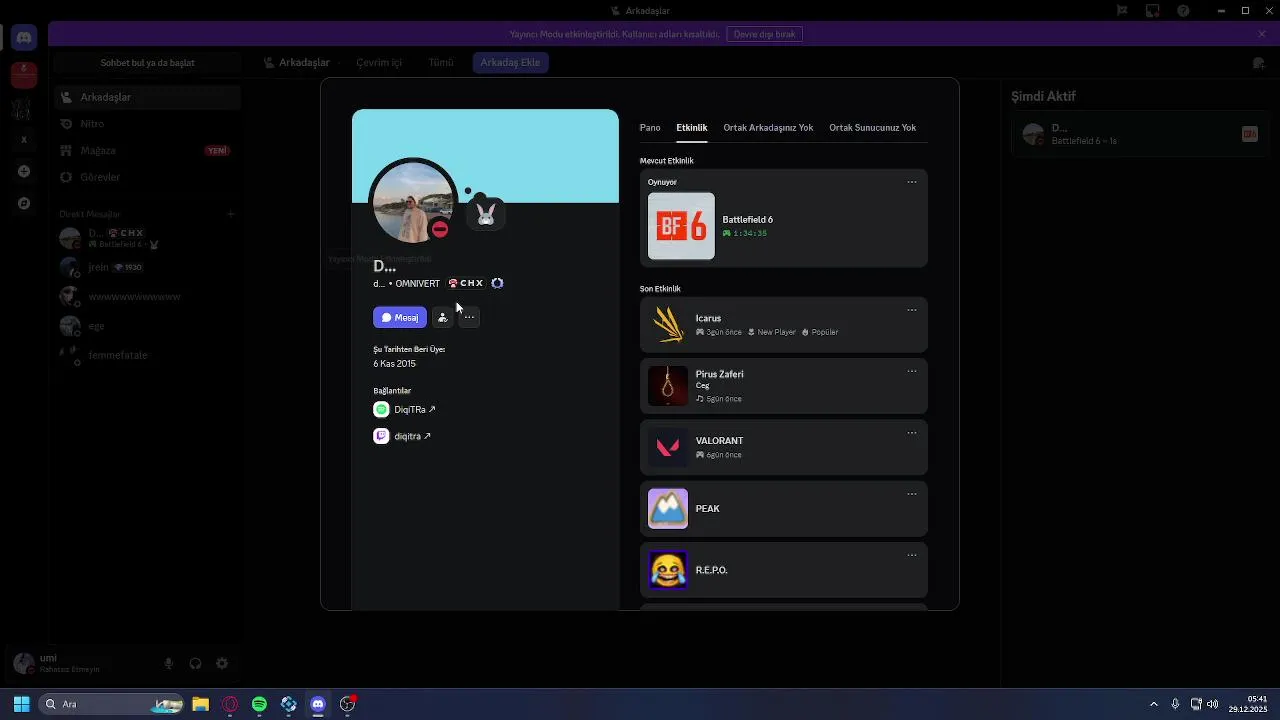This screenshot has height=720, width=1280.
Task: Open the friend options icon beside Mesaj
Action: coord(443,317)
